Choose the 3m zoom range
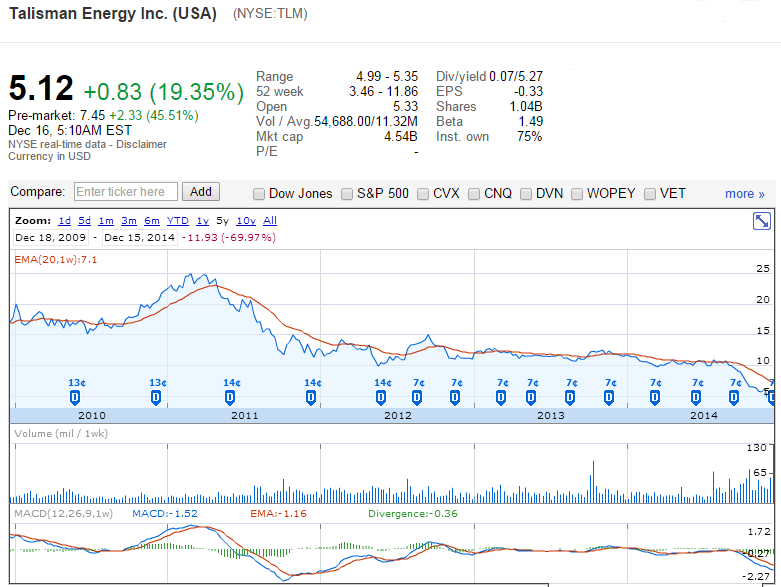This screenshot has height=587, width=781. [129, 221]
